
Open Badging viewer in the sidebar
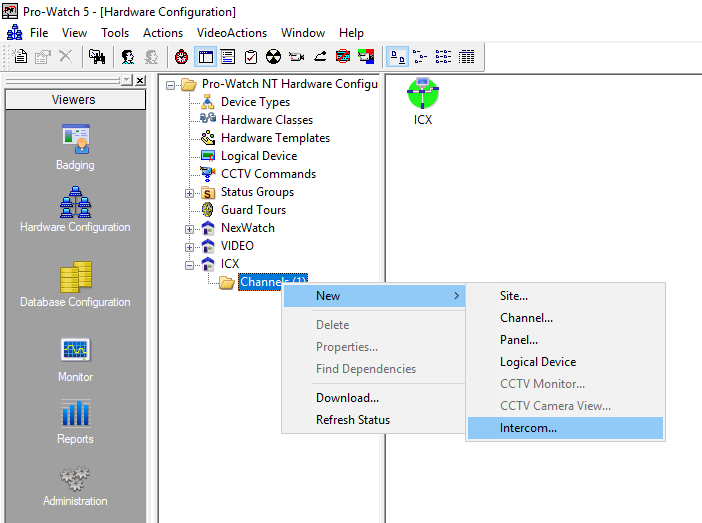coord(75,146)
